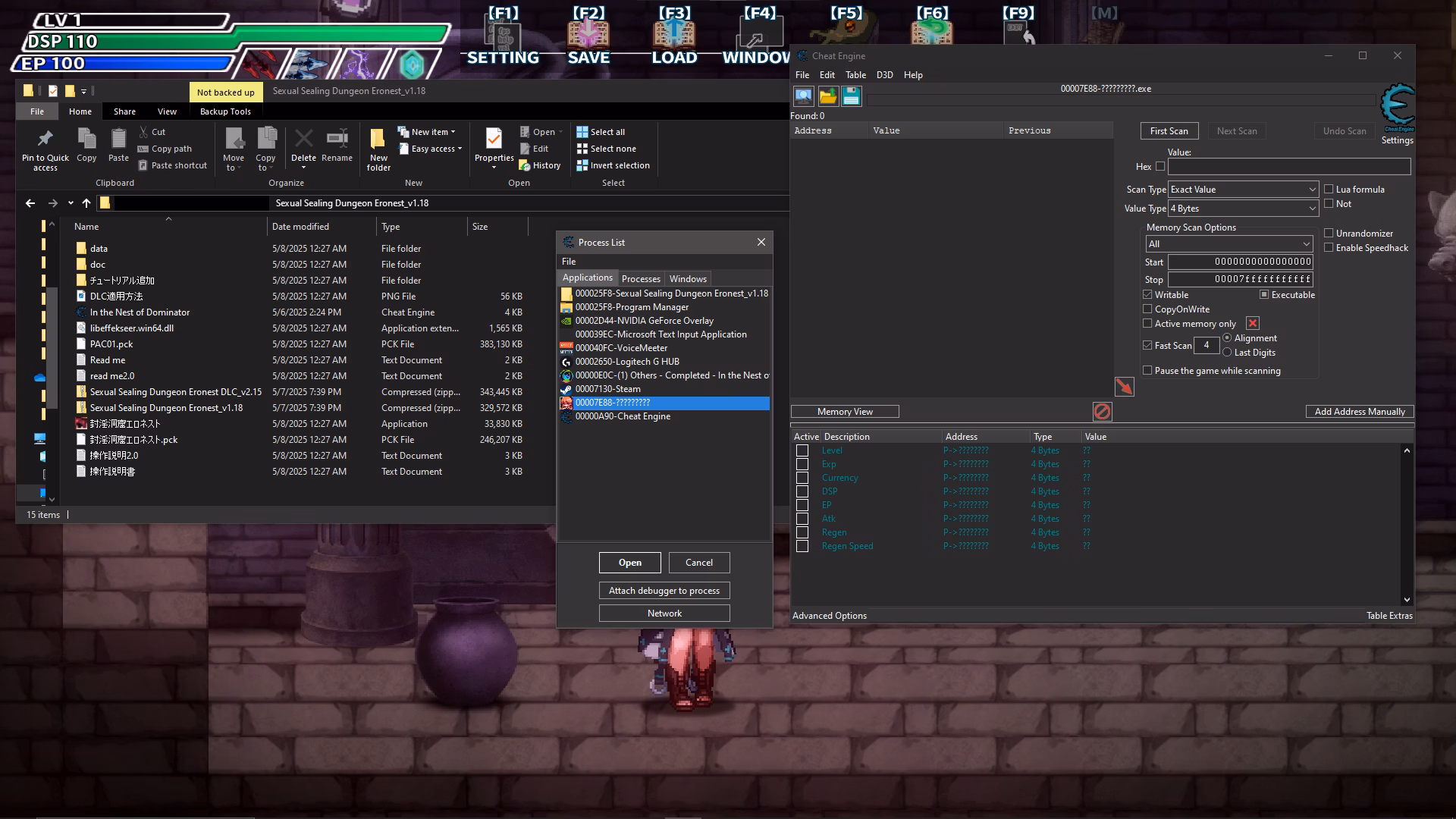Click New folder icon in Explorer
This screenshot has height=819, width=1456.
click(378, 150)
